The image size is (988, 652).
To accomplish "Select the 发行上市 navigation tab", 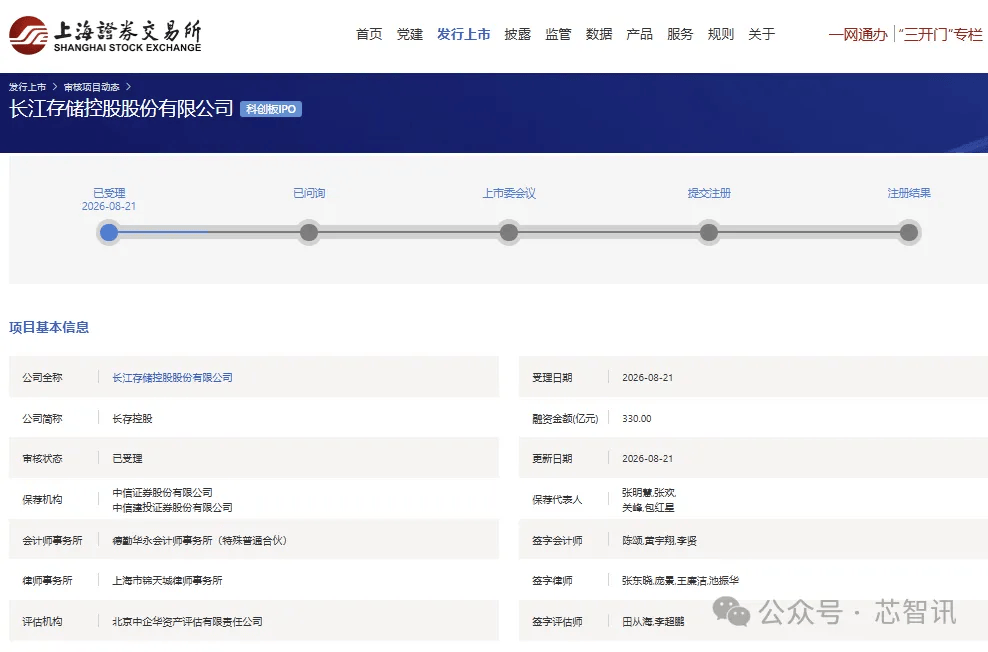I will tap(464, 34).
